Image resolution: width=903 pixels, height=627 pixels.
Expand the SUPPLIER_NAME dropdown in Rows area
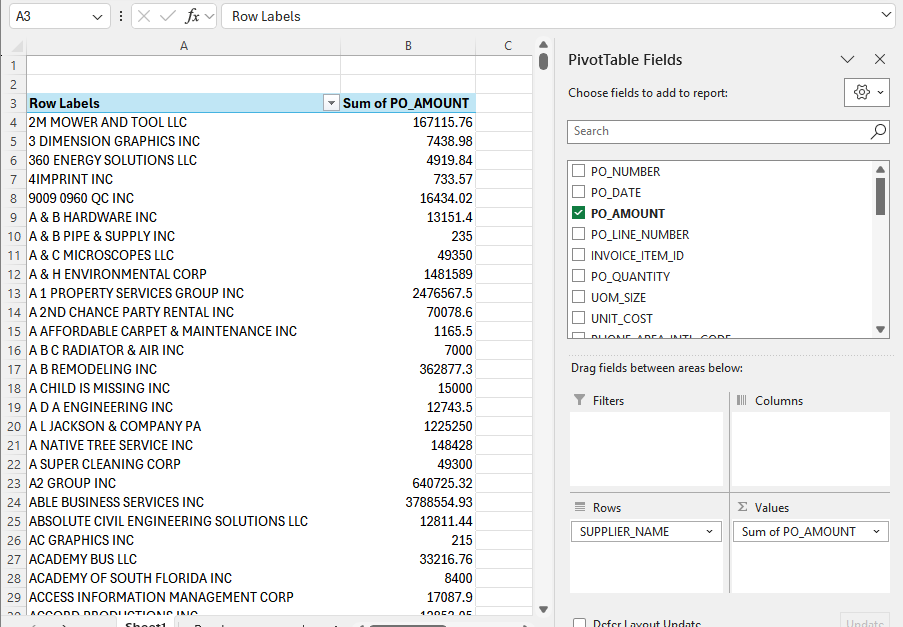pyautogui.click(x=709, y=532)
